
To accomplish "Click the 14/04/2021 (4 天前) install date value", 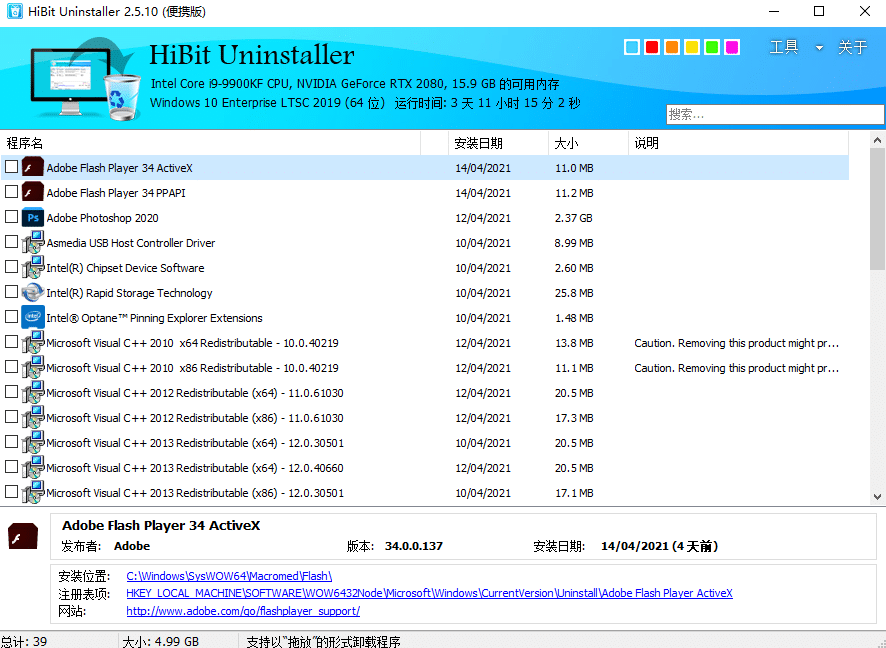I will (x=659, y=546).
